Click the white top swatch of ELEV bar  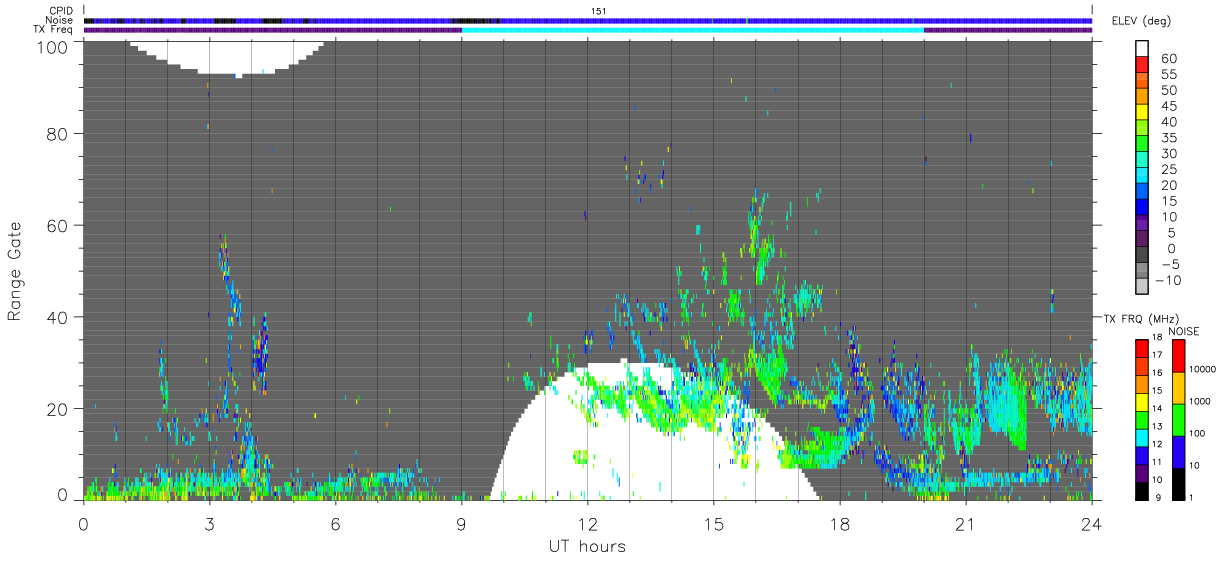pos(1142,50)
